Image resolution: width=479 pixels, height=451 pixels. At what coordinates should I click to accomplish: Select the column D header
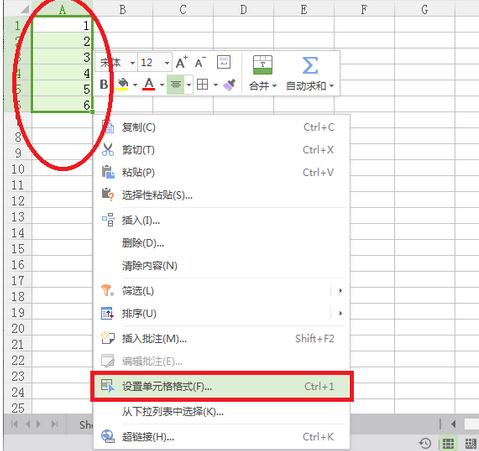click(243, 9)
